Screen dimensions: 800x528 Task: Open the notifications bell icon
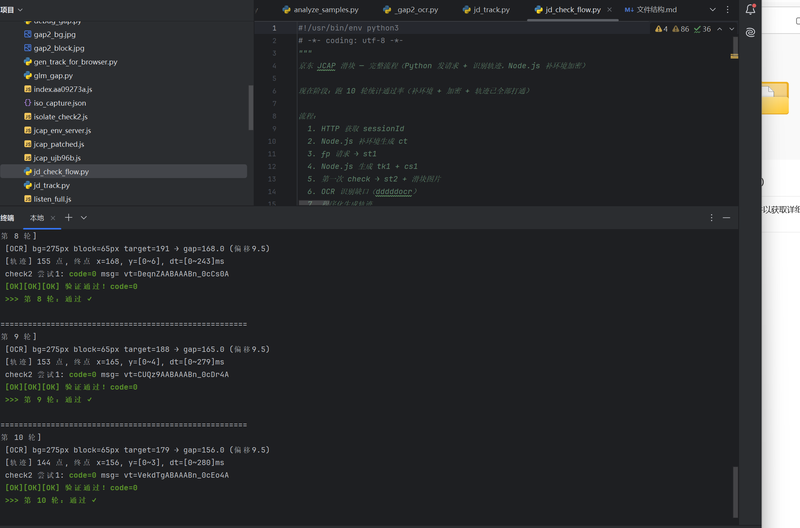click(x=750, y=9)
